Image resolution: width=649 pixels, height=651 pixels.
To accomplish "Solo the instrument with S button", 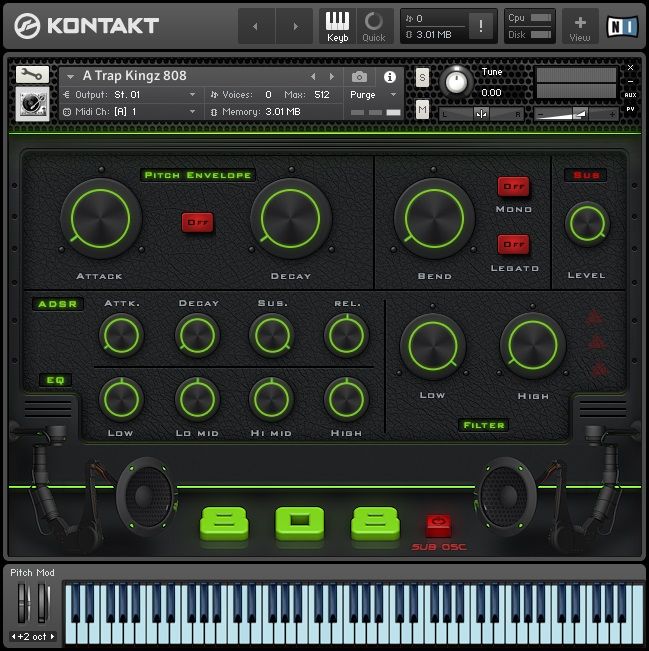I will click(422, 78).
